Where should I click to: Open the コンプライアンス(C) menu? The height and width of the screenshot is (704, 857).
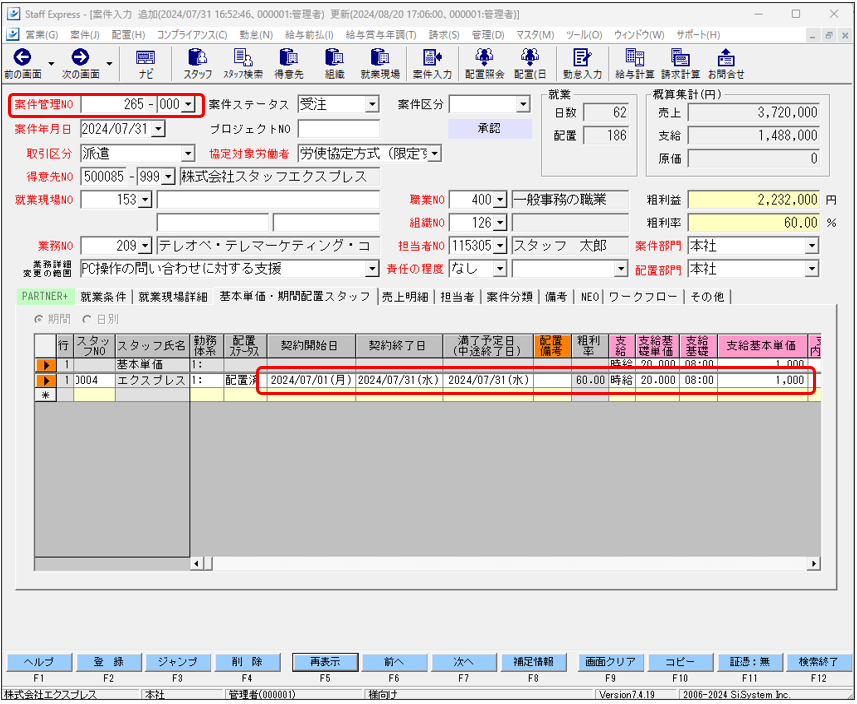click(192, 35)
